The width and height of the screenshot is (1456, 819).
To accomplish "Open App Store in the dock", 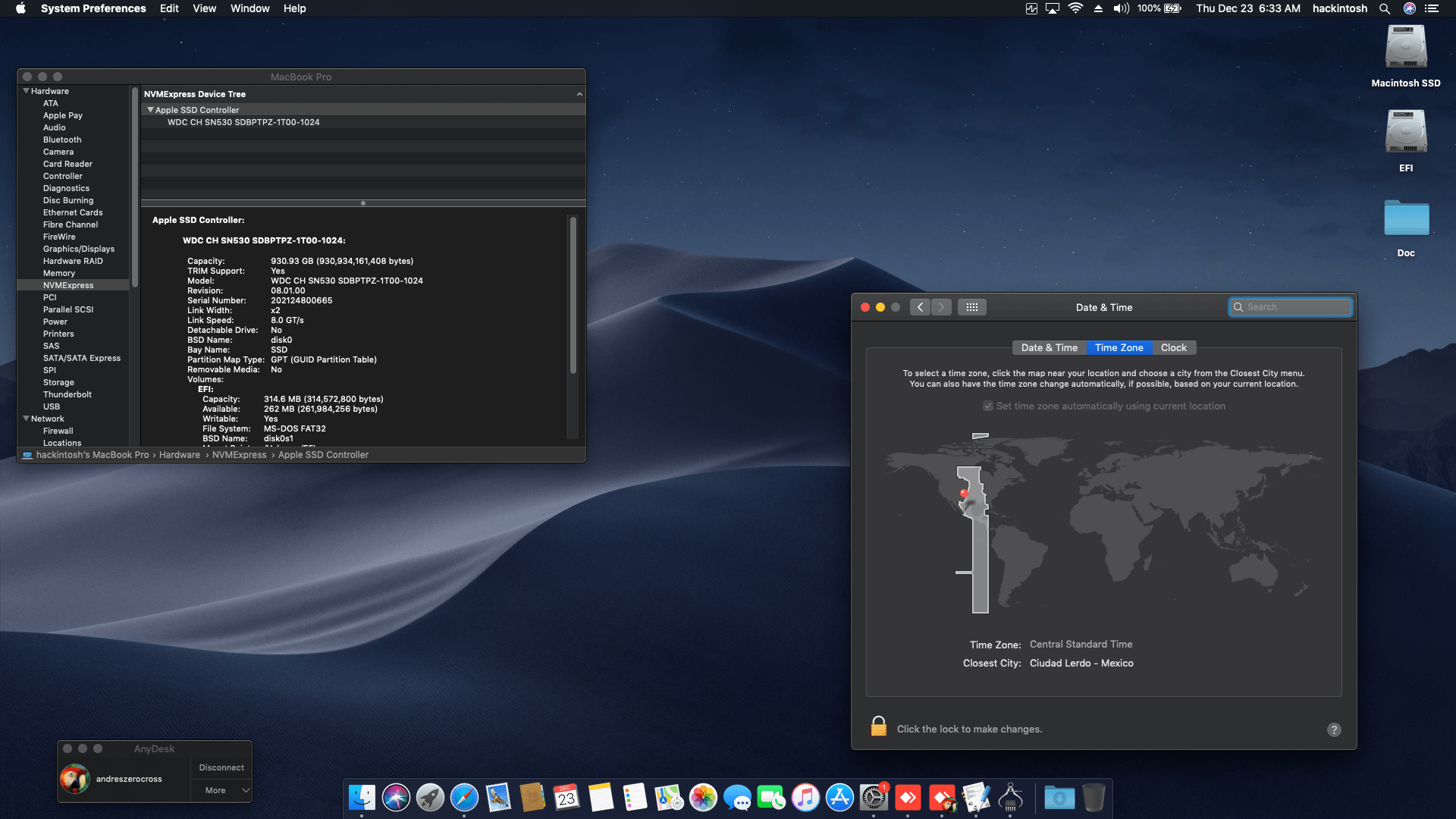I will (x=839, y=798).
